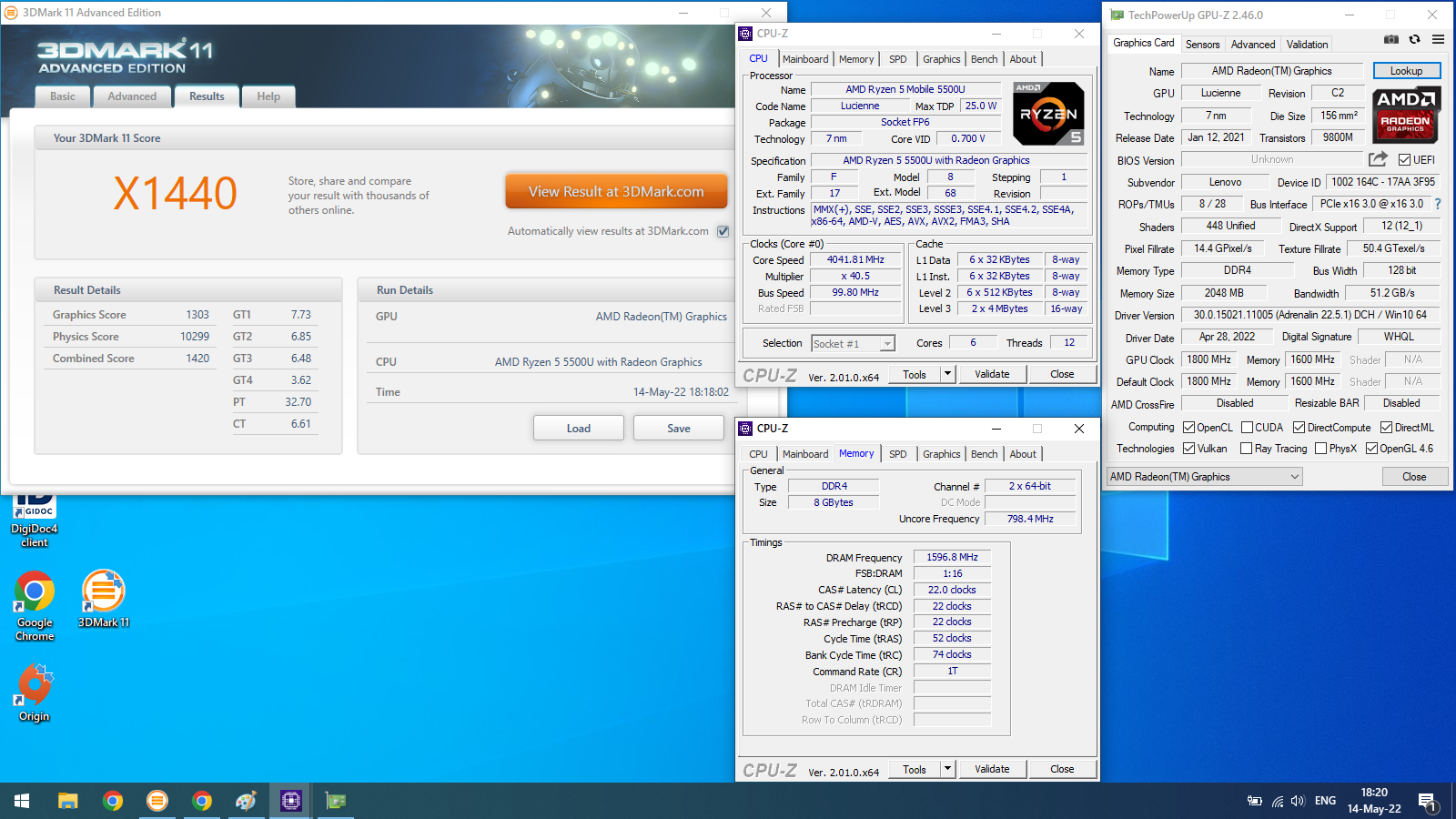Click Physics Score value 10299
Image resolution: width=1456 pixels, height=819 pixels.
tap(195, 337)
